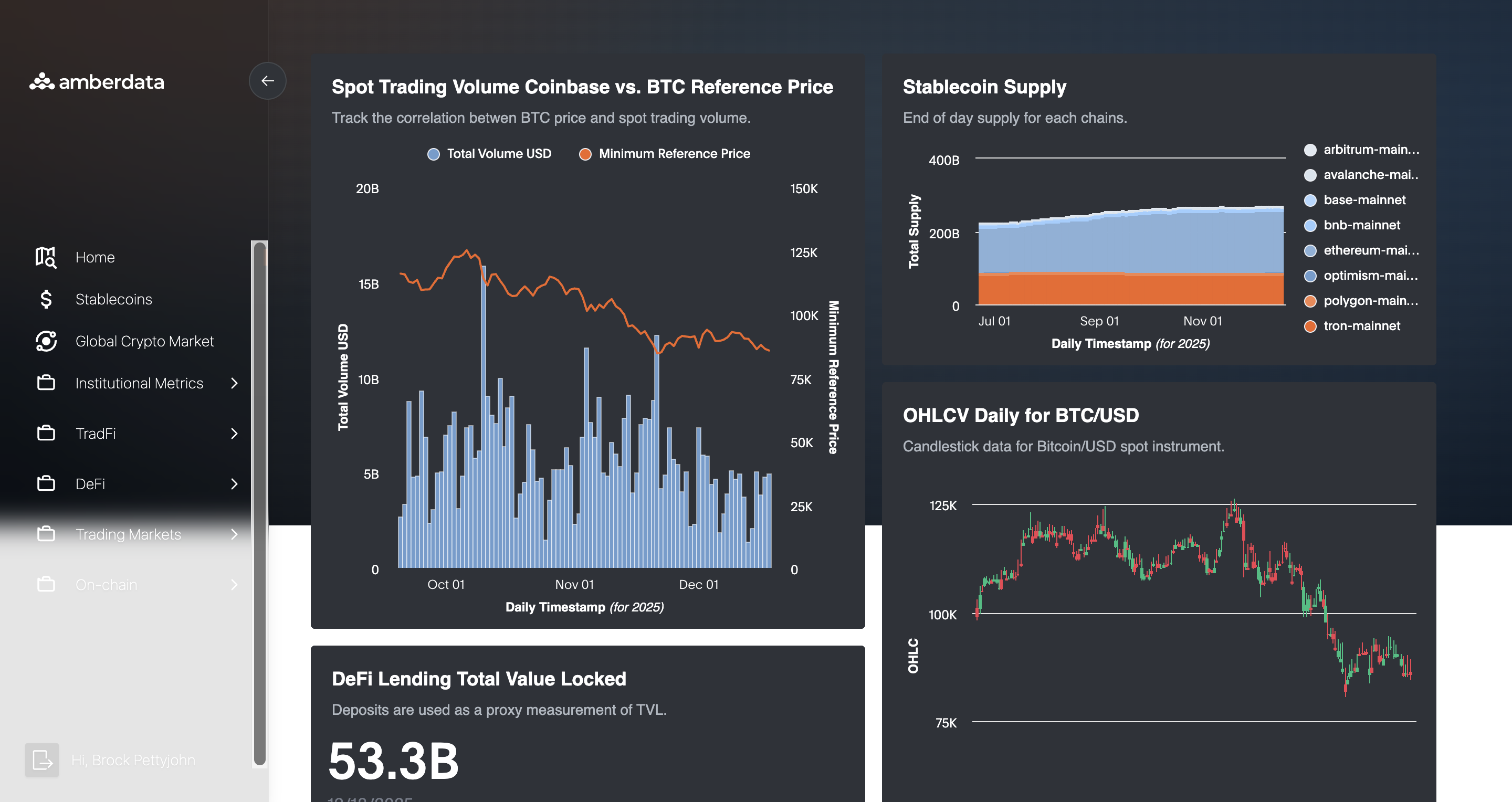The height and width of the screenshot is (802, 1512).
Task: Toggle Total Volume USD legend series
Action: click(x=489, y=154)
